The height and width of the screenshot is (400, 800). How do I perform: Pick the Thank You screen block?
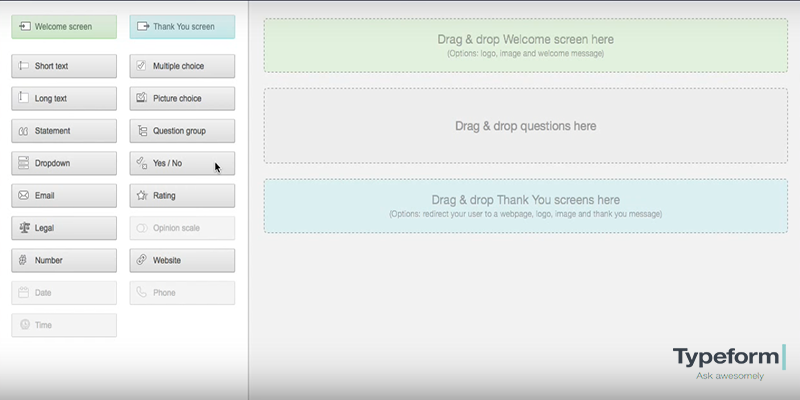pyautogui.click(x=182, y=27)
